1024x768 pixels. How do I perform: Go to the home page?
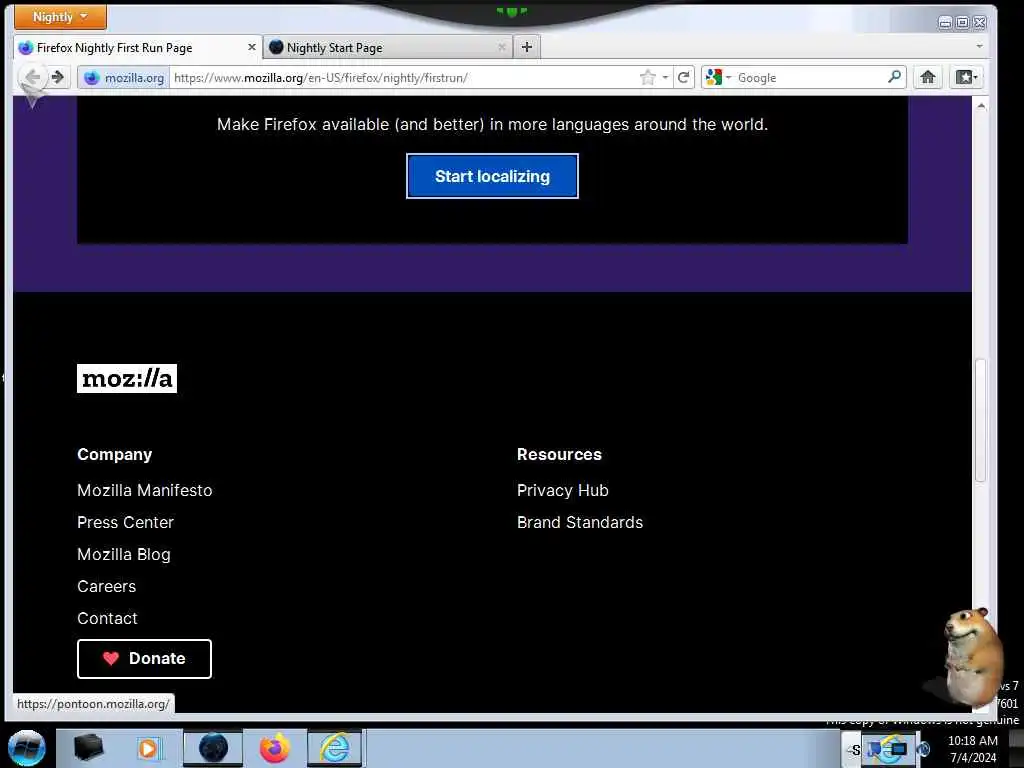coord(927,78)
